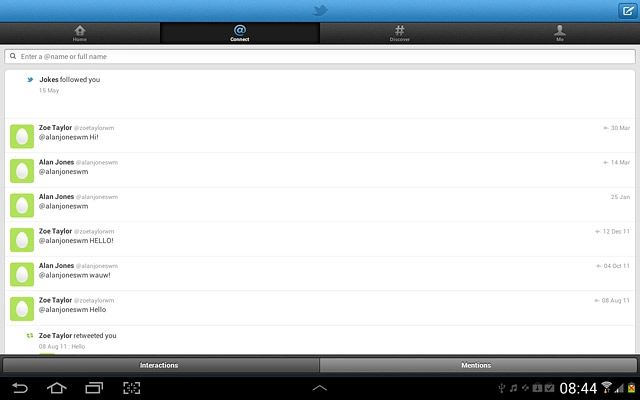This screenshot has width=640, height=400.
Task: Open Zoe Taylor's avatar on Hi! tweet
Action: 22,136
